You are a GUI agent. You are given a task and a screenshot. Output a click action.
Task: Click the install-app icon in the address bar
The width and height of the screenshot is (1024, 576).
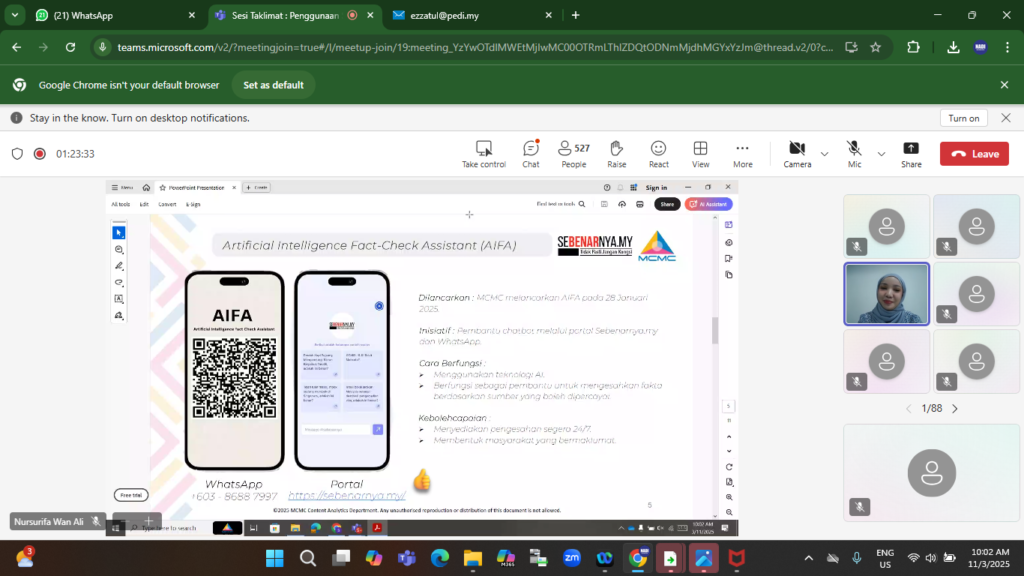851,47
